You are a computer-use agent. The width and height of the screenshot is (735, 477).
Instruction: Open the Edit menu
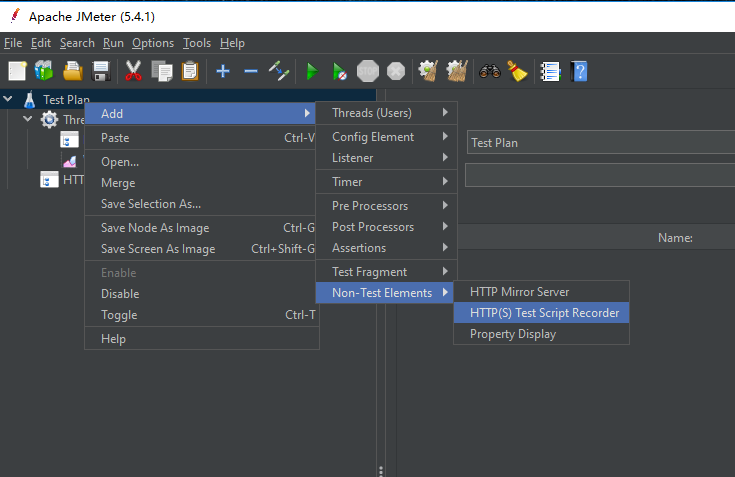pos(41,43)
